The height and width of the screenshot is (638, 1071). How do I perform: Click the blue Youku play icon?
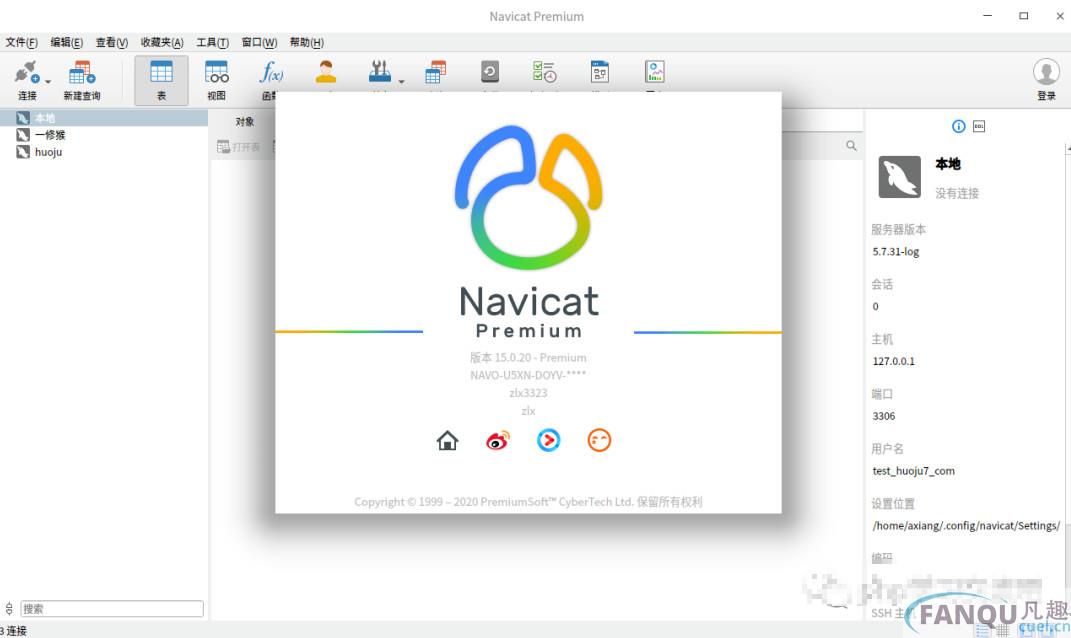point(548,440)
